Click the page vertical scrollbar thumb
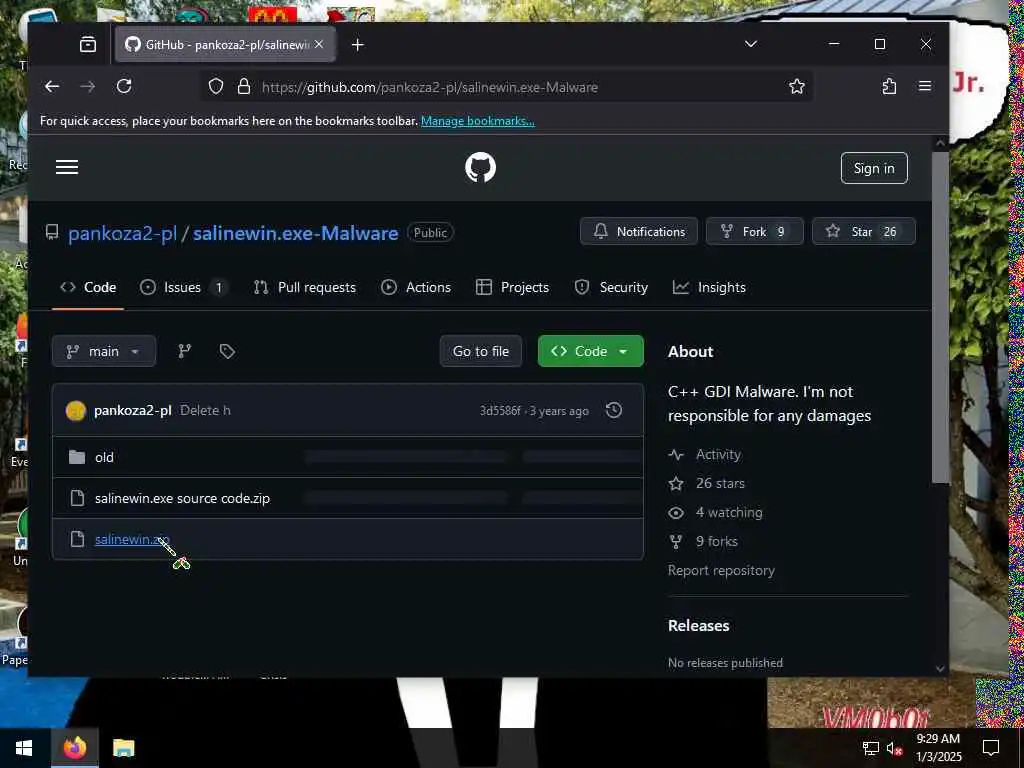The image size is (1024, 768). (x=940, y=317)
